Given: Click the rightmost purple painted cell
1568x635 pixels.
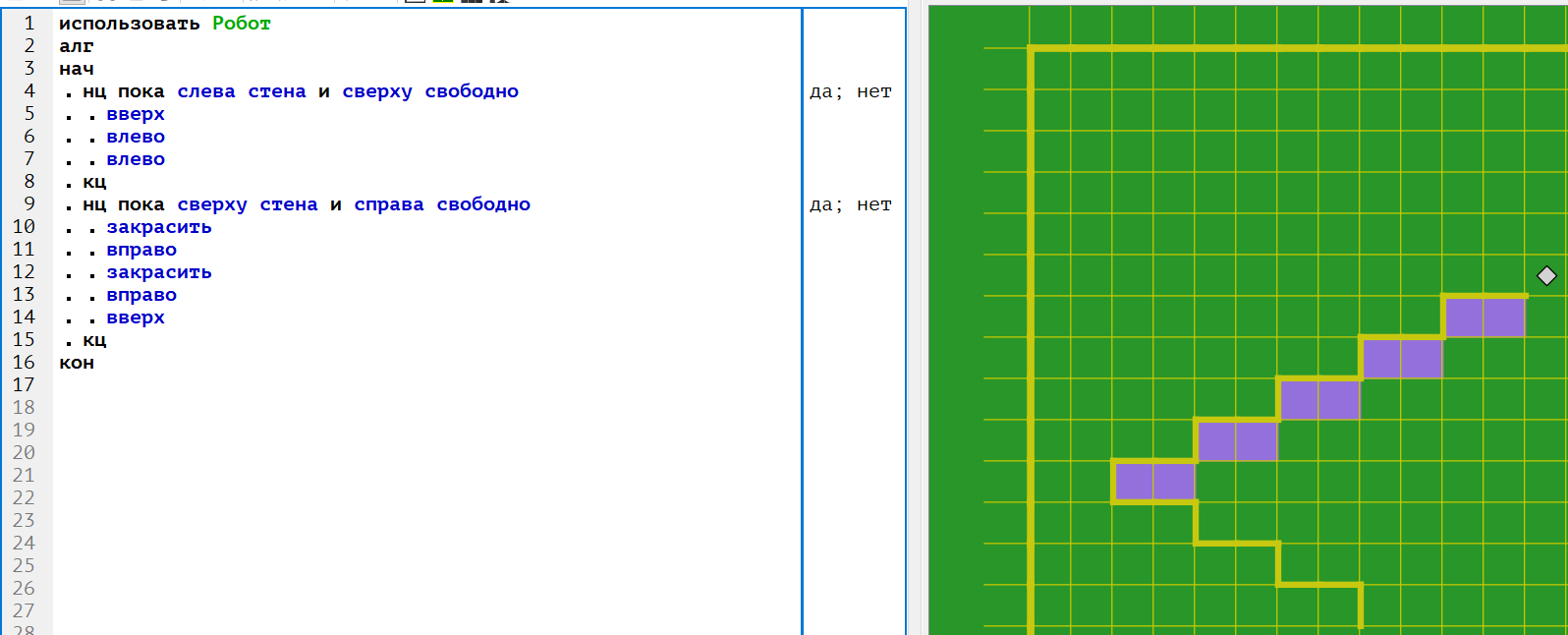Looking at the screenshot, I should pos(1504,317).
